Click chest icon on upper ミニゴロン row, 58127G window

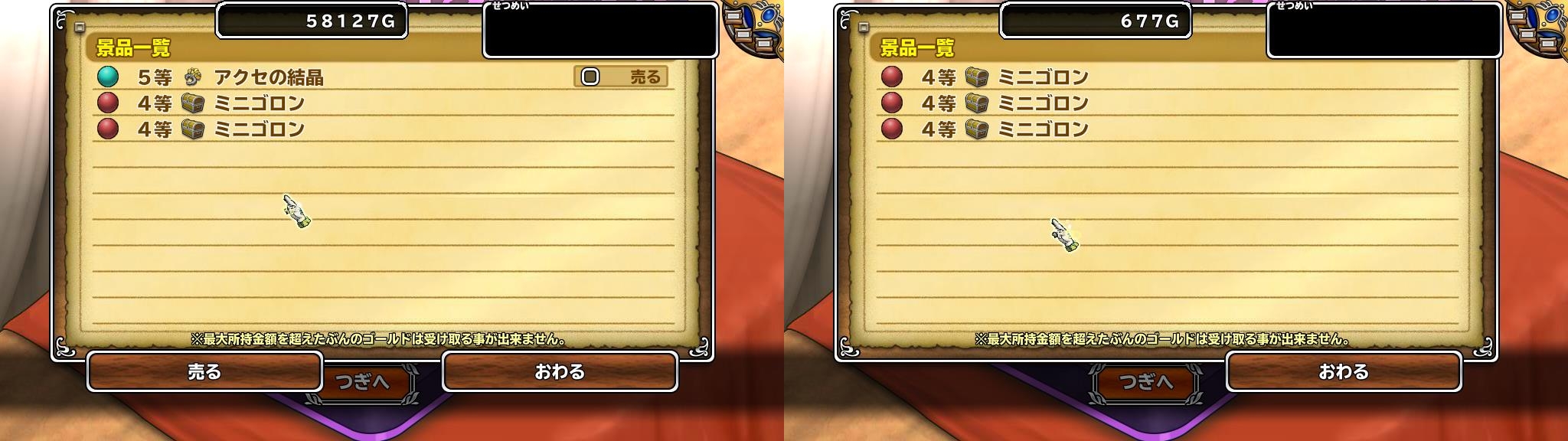pos(192,103)
